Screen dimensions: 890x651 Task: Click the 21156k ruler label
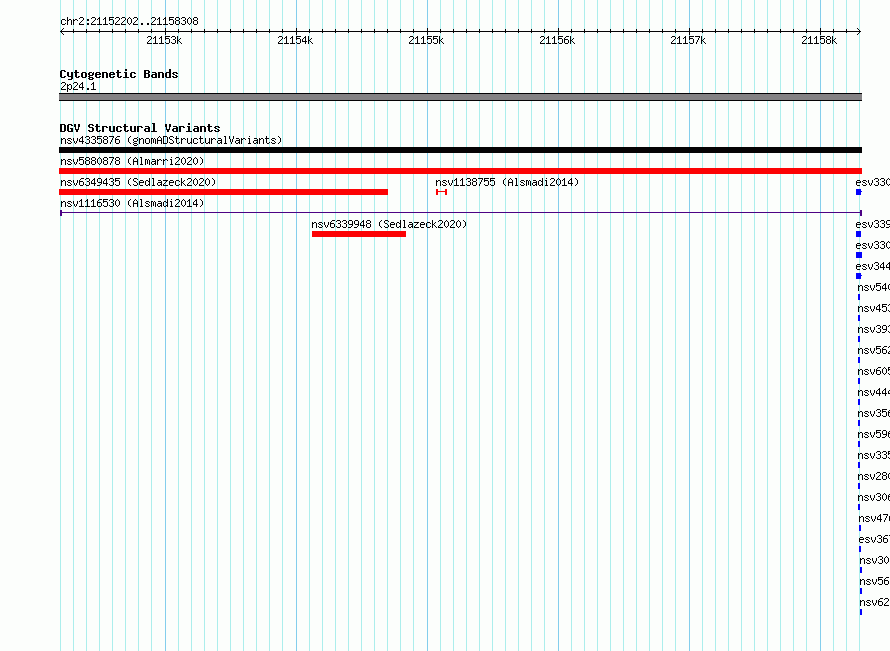click(x=557, y=40)
